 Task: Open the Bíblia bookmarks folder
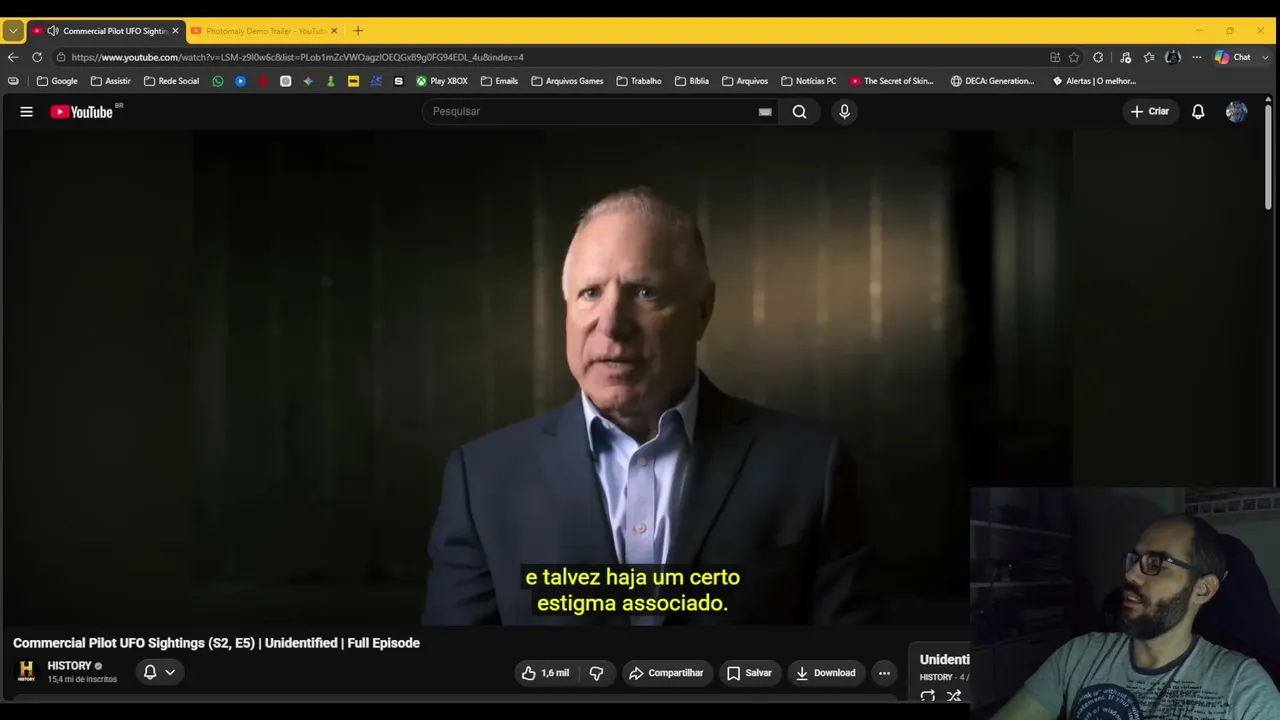point(692,81)
